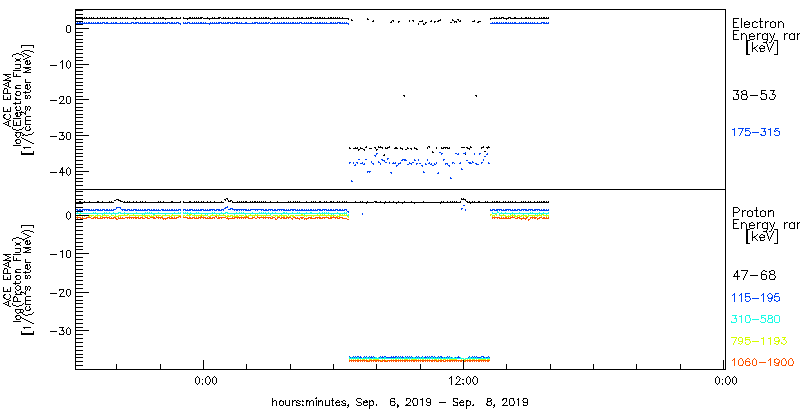Click the last 0:00 time axis label
The image size is (800, 410).
(725, 380)
